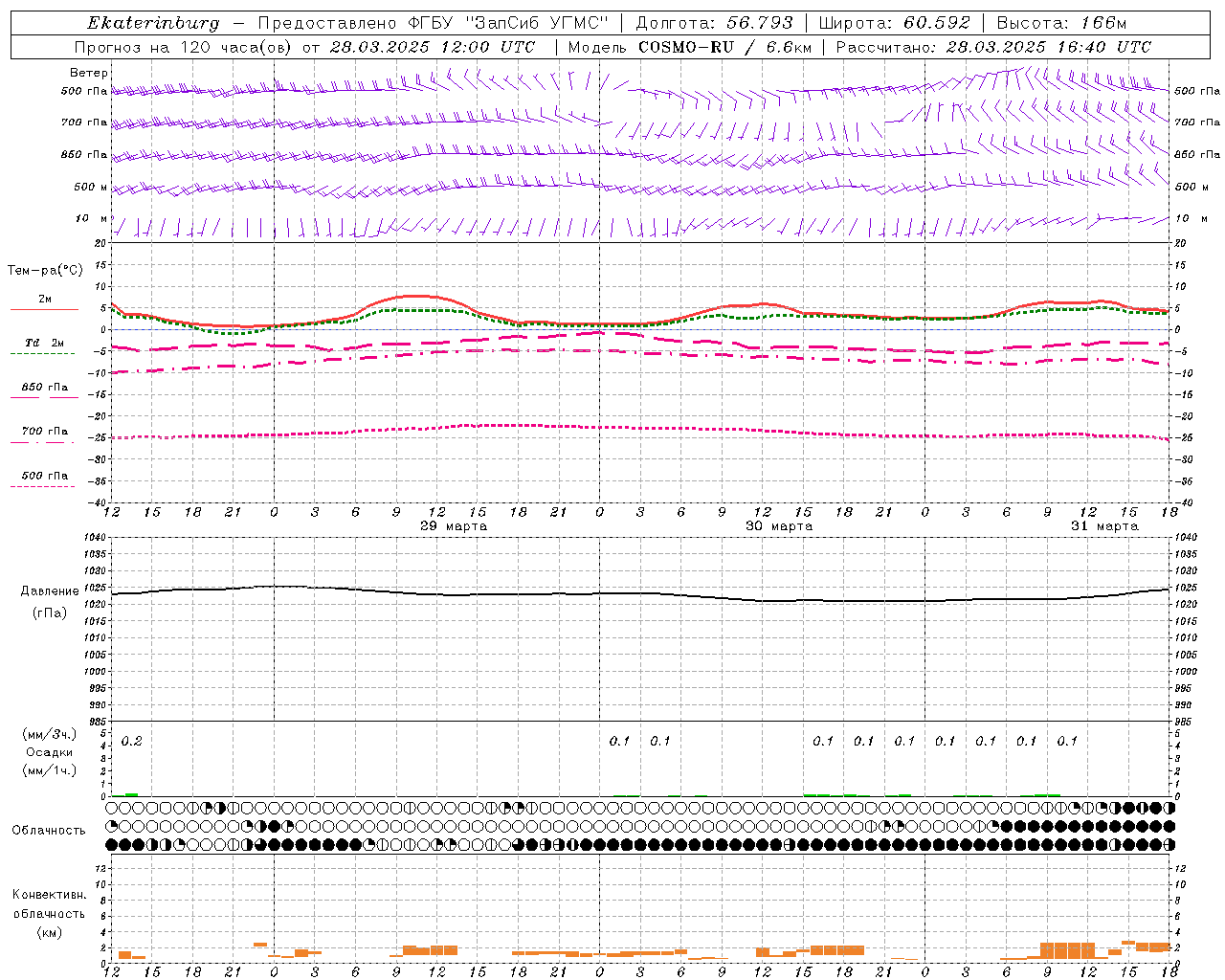1225x980 pixels.
Task: Click the 'Облачность' cloudiness label
Action: tap(49, 830)
